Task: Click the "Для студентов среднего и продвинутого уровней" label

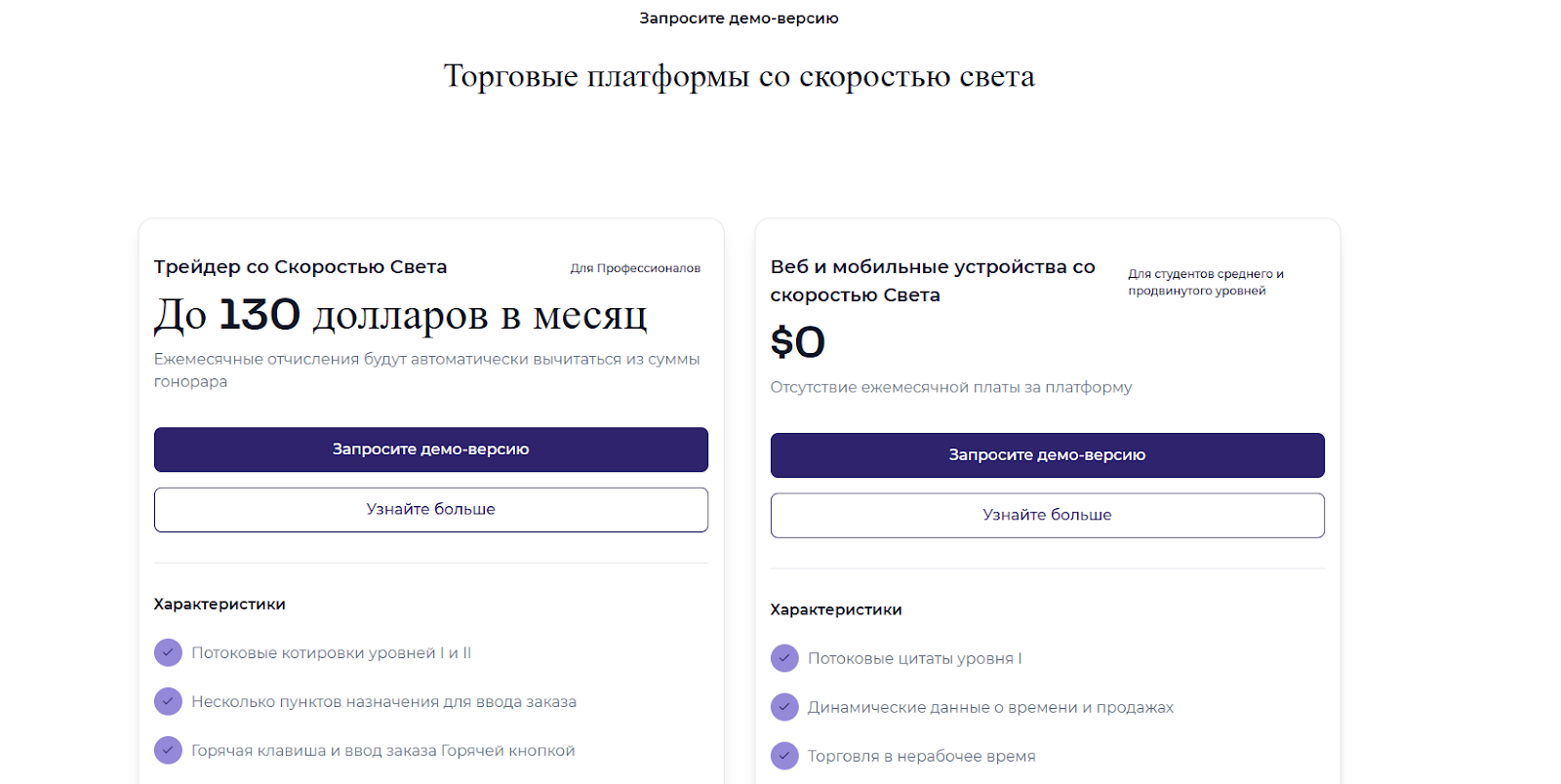Action: 1206,282
